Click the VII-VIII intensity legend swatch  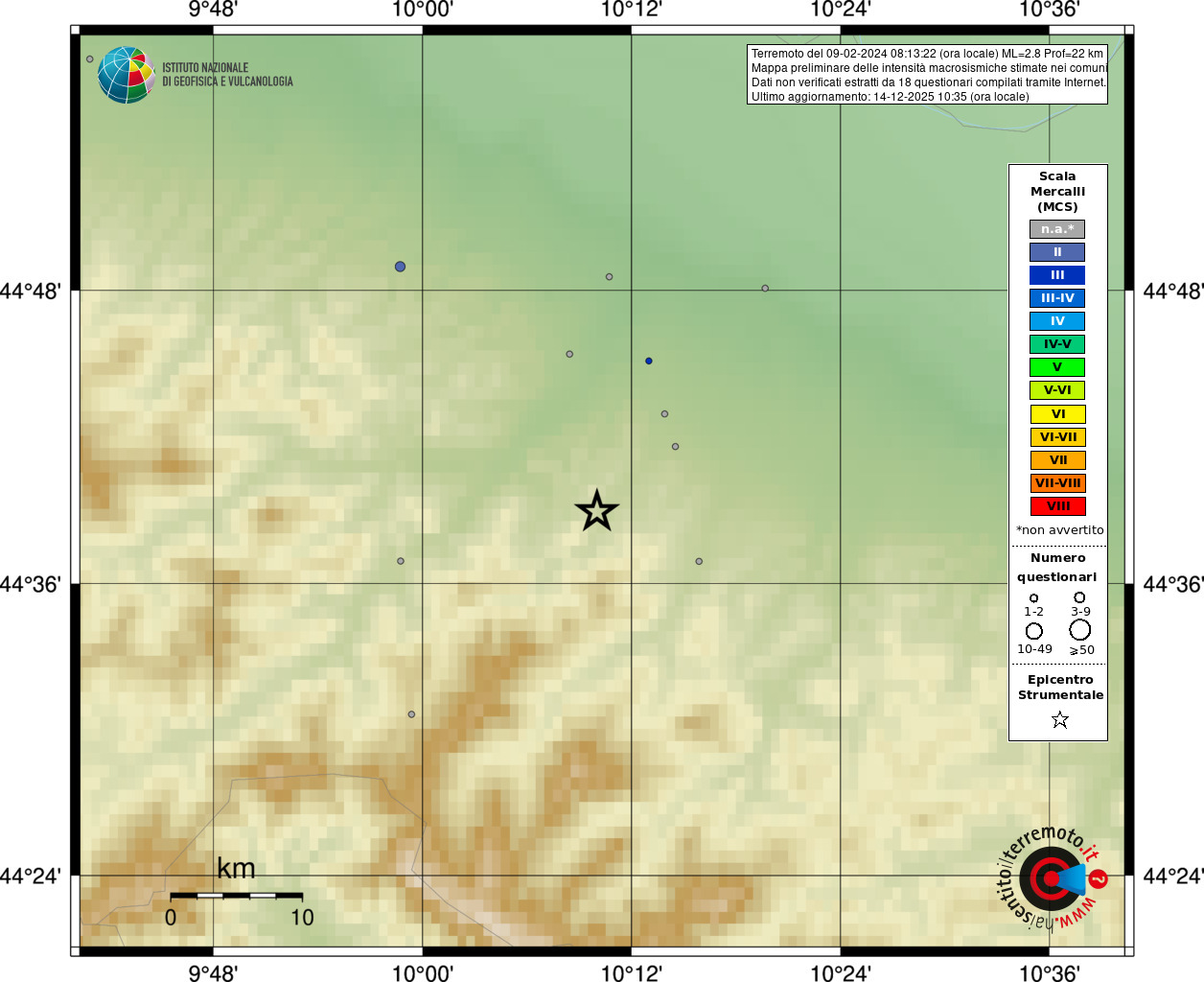[x=1057, y=483]
